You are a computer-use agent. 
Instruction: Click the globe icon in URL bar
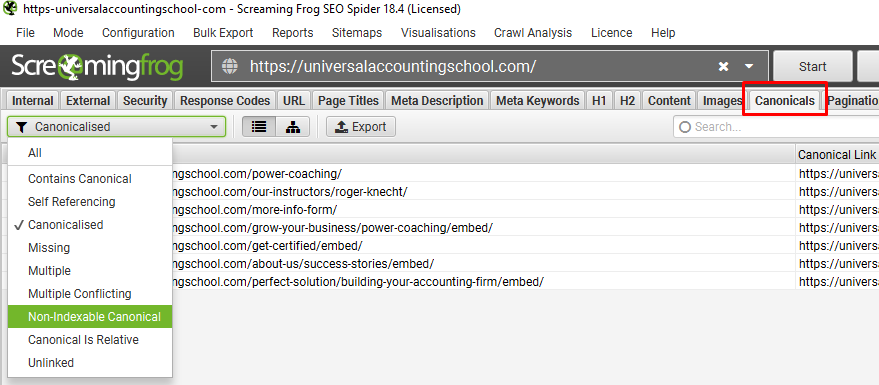pos(230,67)
